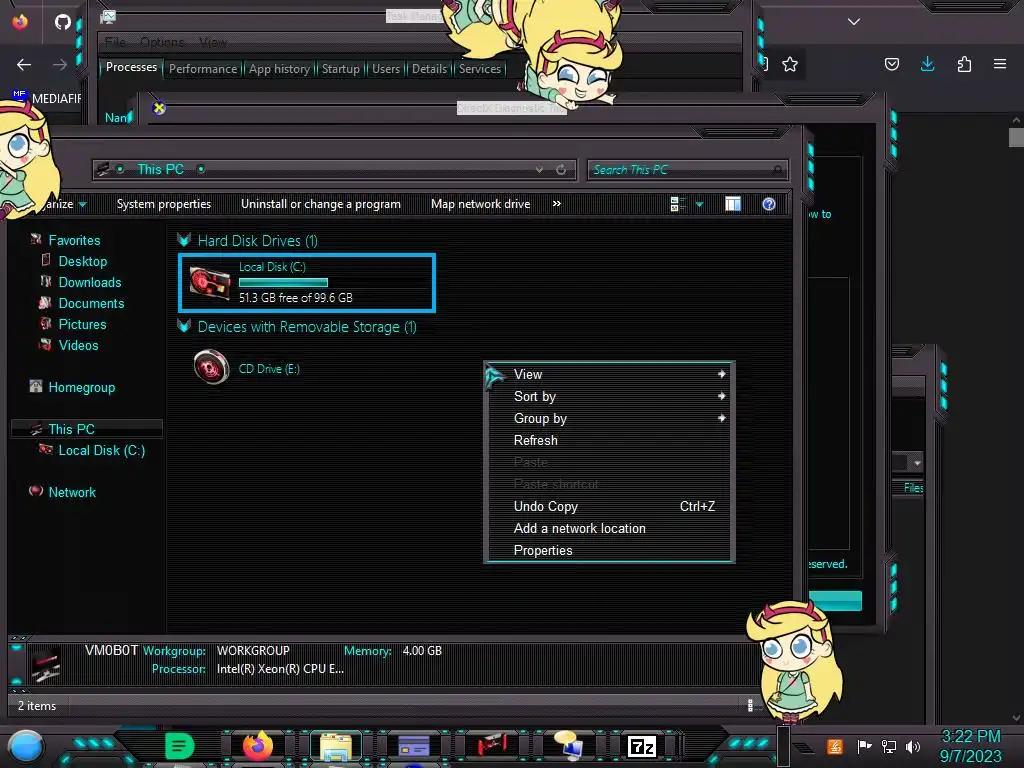Open Firefox from the taskbar

click(258, 746)
